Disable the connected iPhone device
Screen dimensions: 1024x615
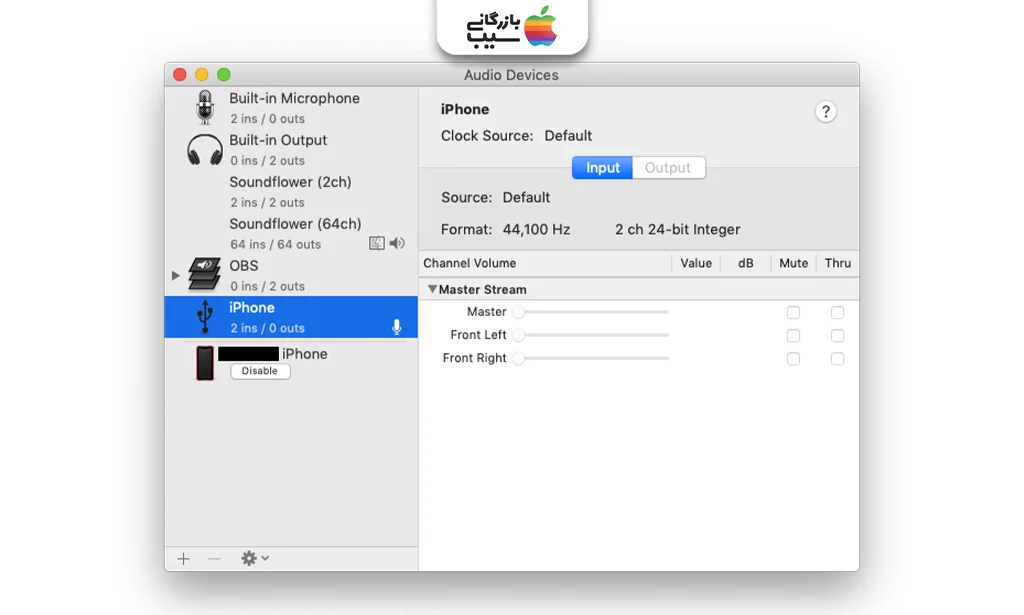(x=260, y=371)
